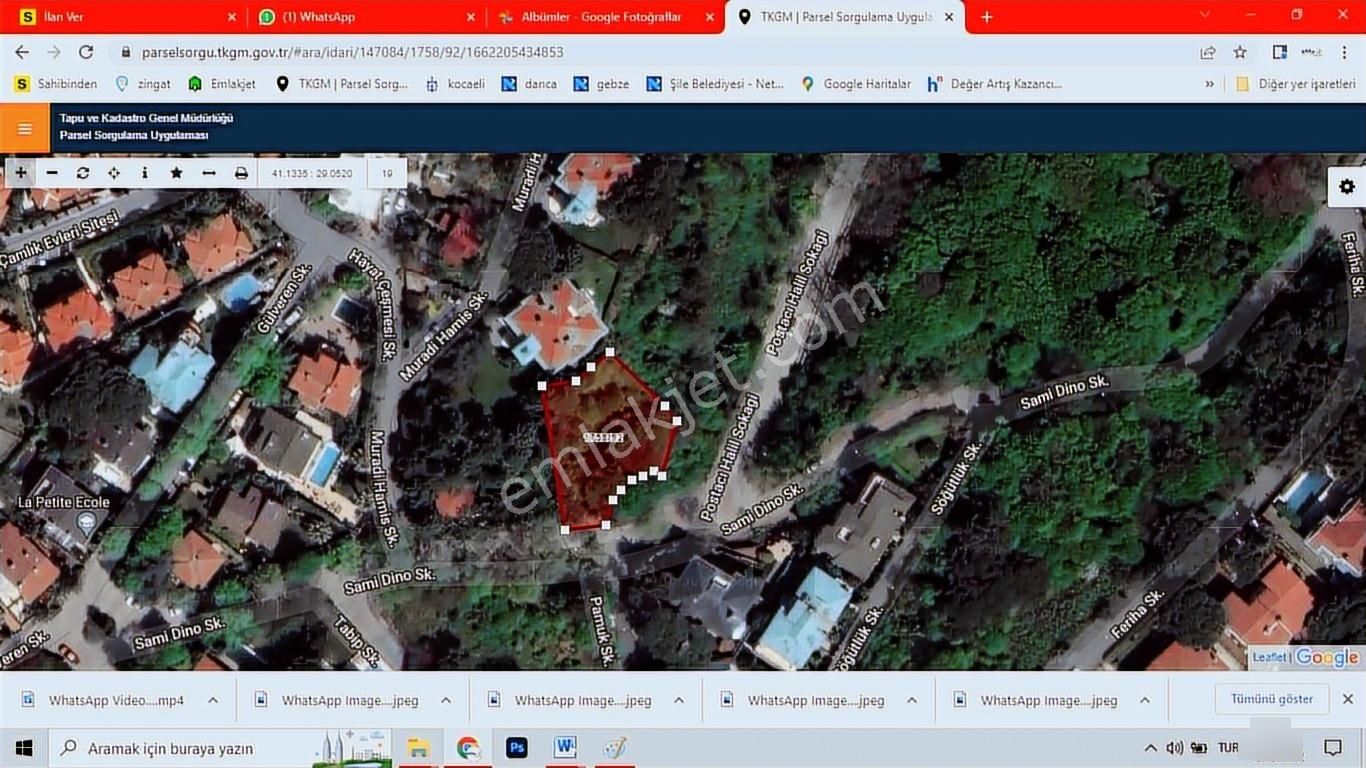Expand the overflow bookmarks with the double chevron

coord(1209,84)
